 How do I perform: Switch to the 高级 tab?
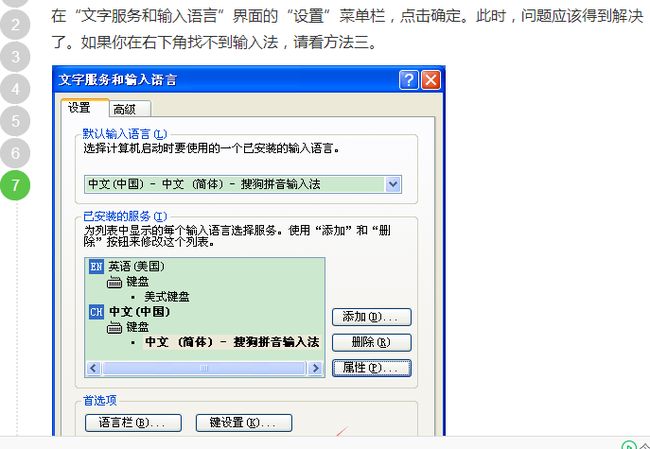[130, 109]
